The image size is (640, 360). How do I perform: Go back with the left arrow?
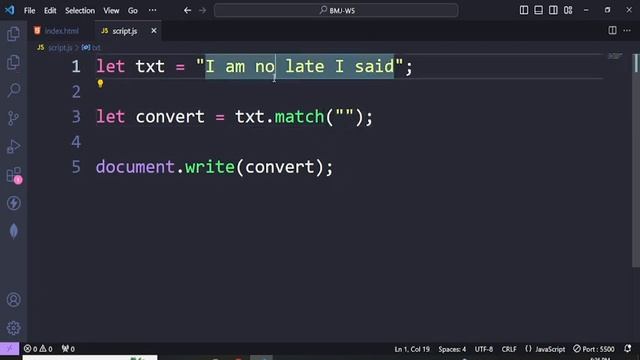tap(187, 11)
